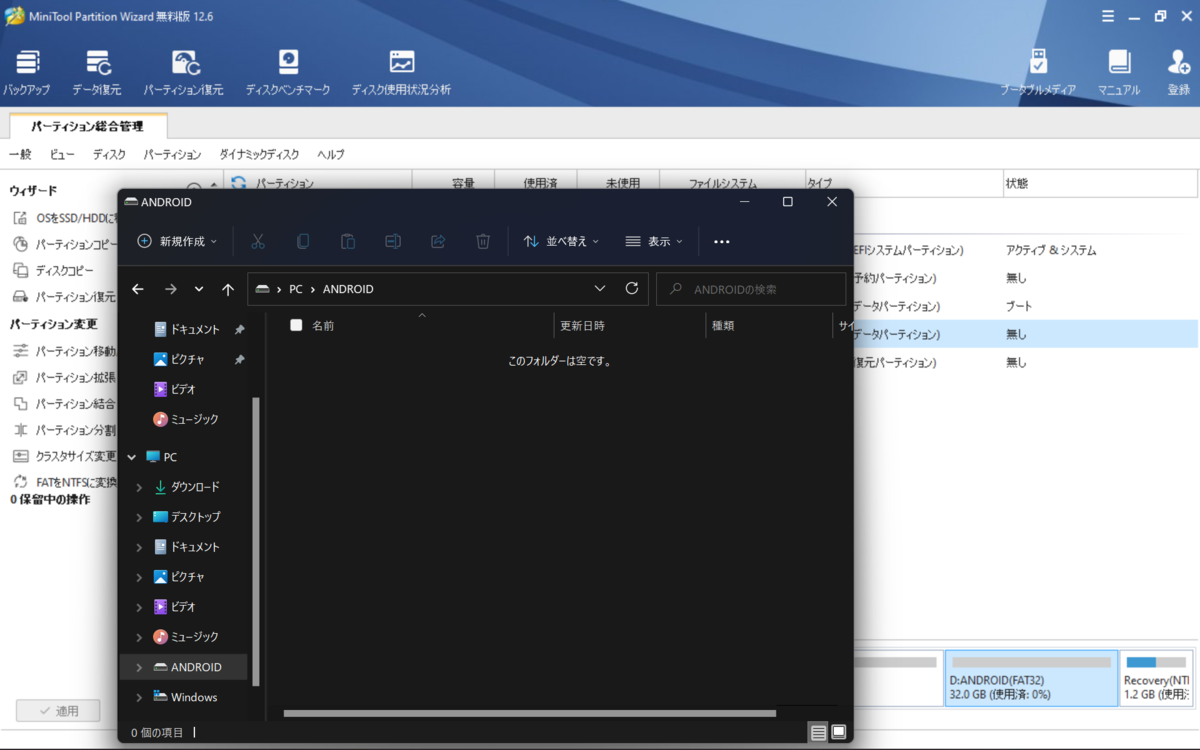Open the パーティション menu
This screenshot has width=1200, height=750.
pyautogui.click(x=172, y=154)
